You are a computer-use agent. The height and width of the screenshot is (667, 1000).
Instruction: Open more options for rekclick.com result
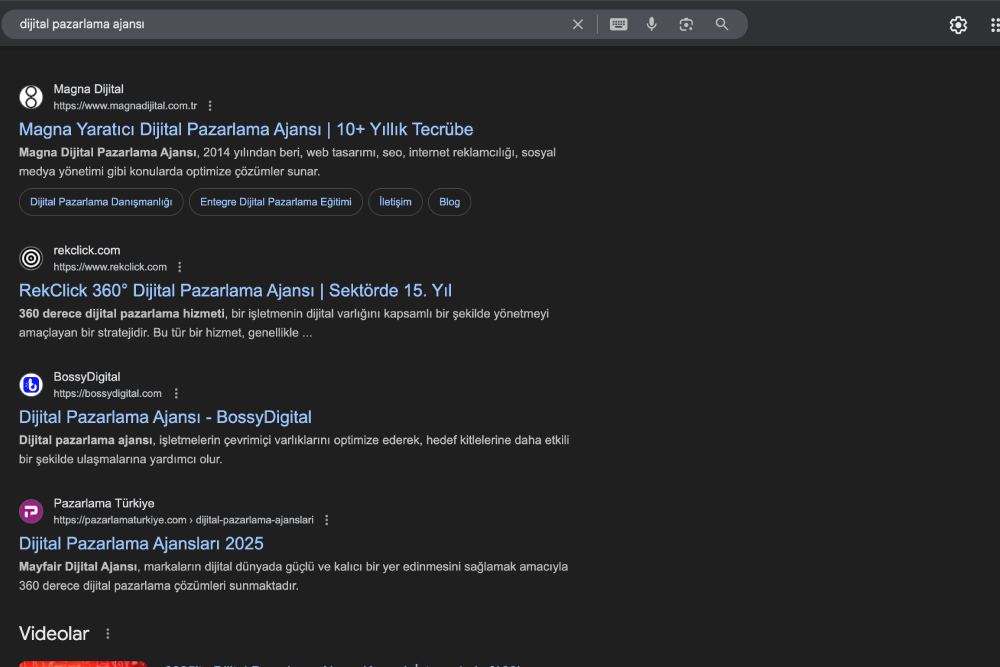coord(179,267)
